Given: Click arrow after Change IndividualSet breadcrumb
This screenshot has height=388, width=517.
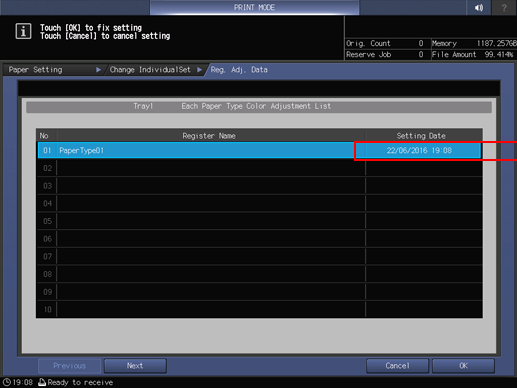Looking at the screenshot, I should click(x=199, y=70).
